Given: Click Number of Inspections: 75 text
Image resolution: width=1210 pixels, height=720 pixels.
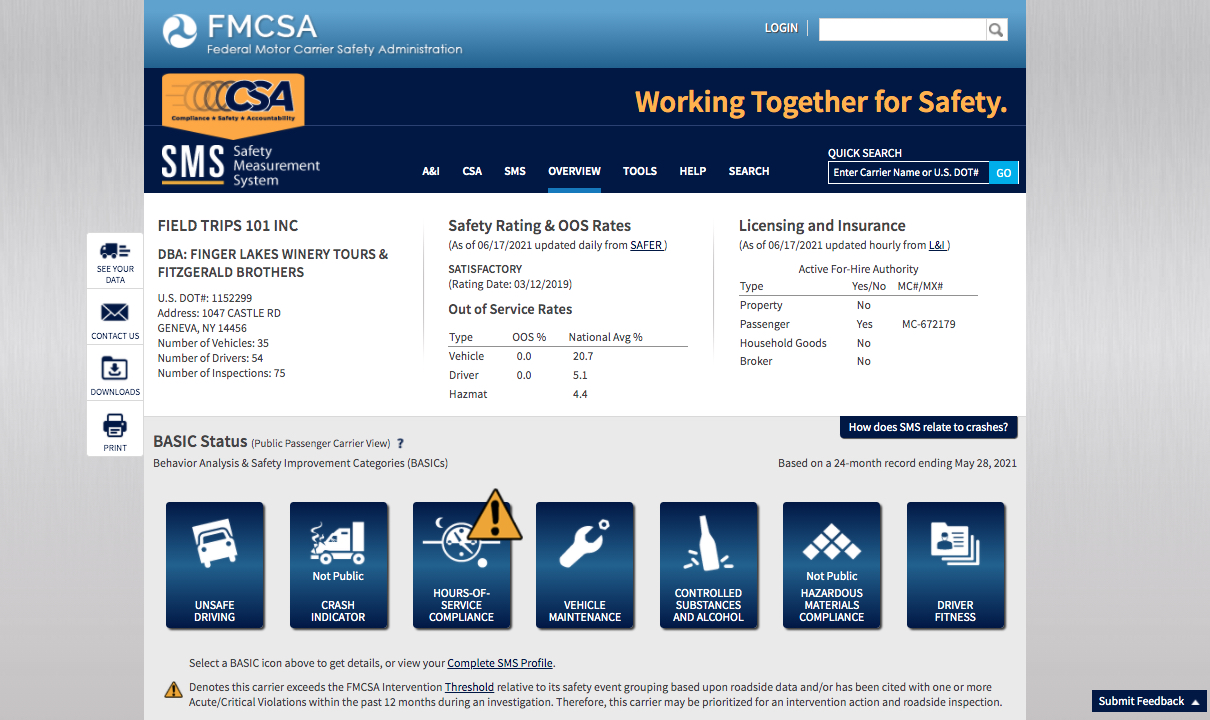Looking at the screenshot, I should point(222,373).
